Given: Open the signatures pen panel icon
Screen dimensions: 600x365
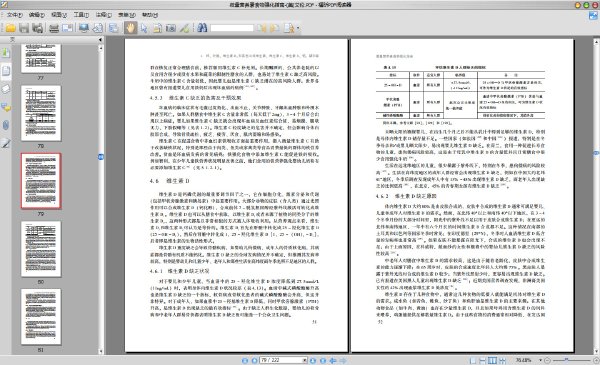Looking at the screenshot, I should pos(6,143).
